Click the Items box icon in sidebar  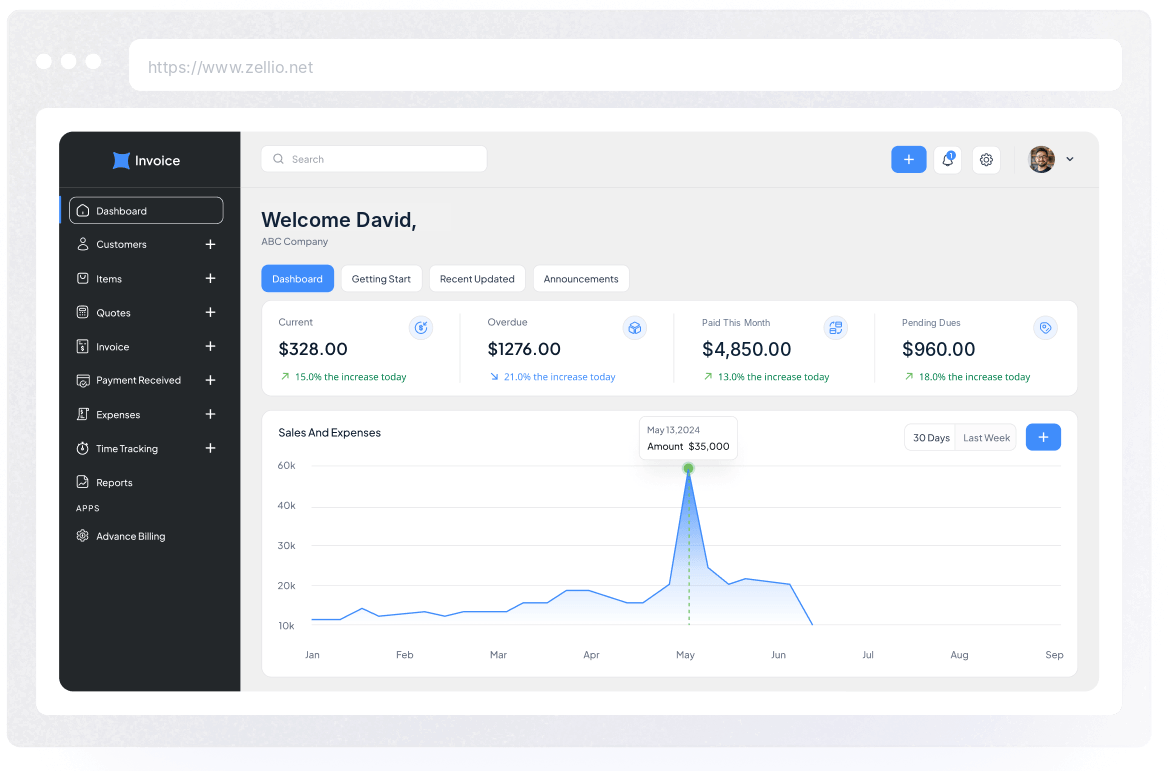(x=83, y=278)
